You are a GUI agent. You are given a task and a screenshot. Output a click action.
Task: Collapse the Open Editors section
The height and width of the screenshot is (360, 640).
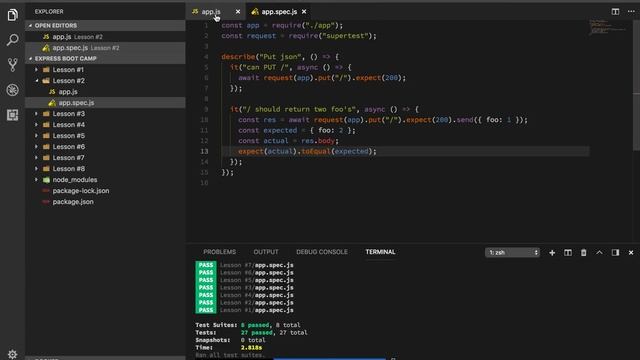(105, 25)
